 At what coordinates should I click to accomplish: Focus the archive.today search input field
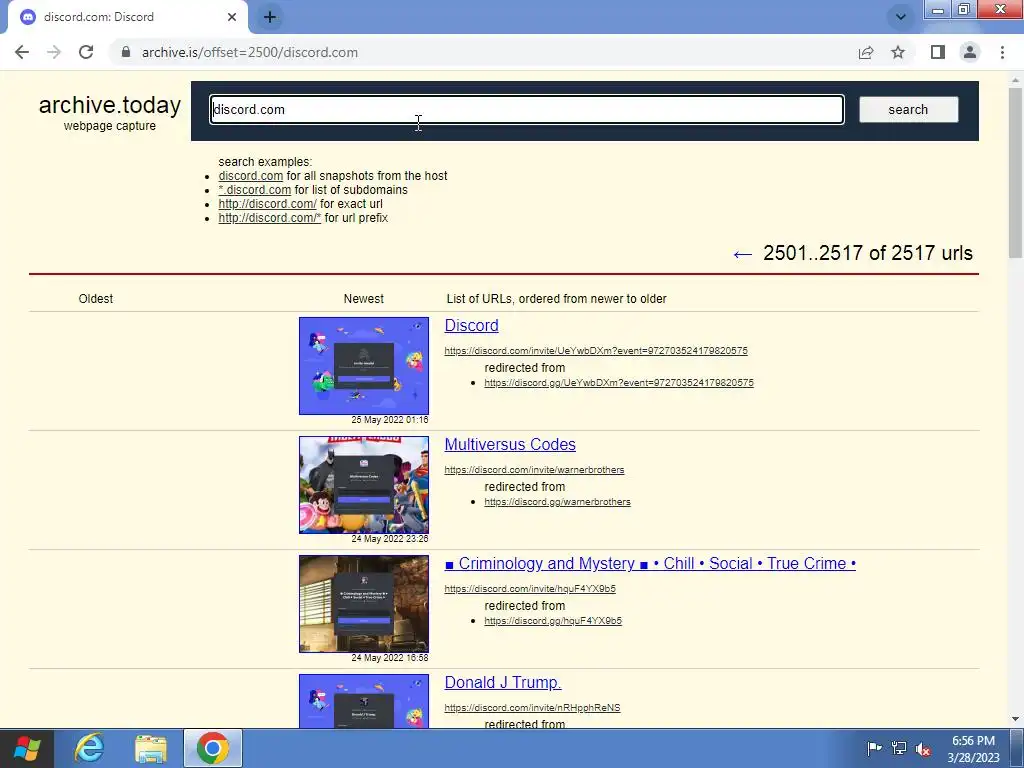point(526,110)
